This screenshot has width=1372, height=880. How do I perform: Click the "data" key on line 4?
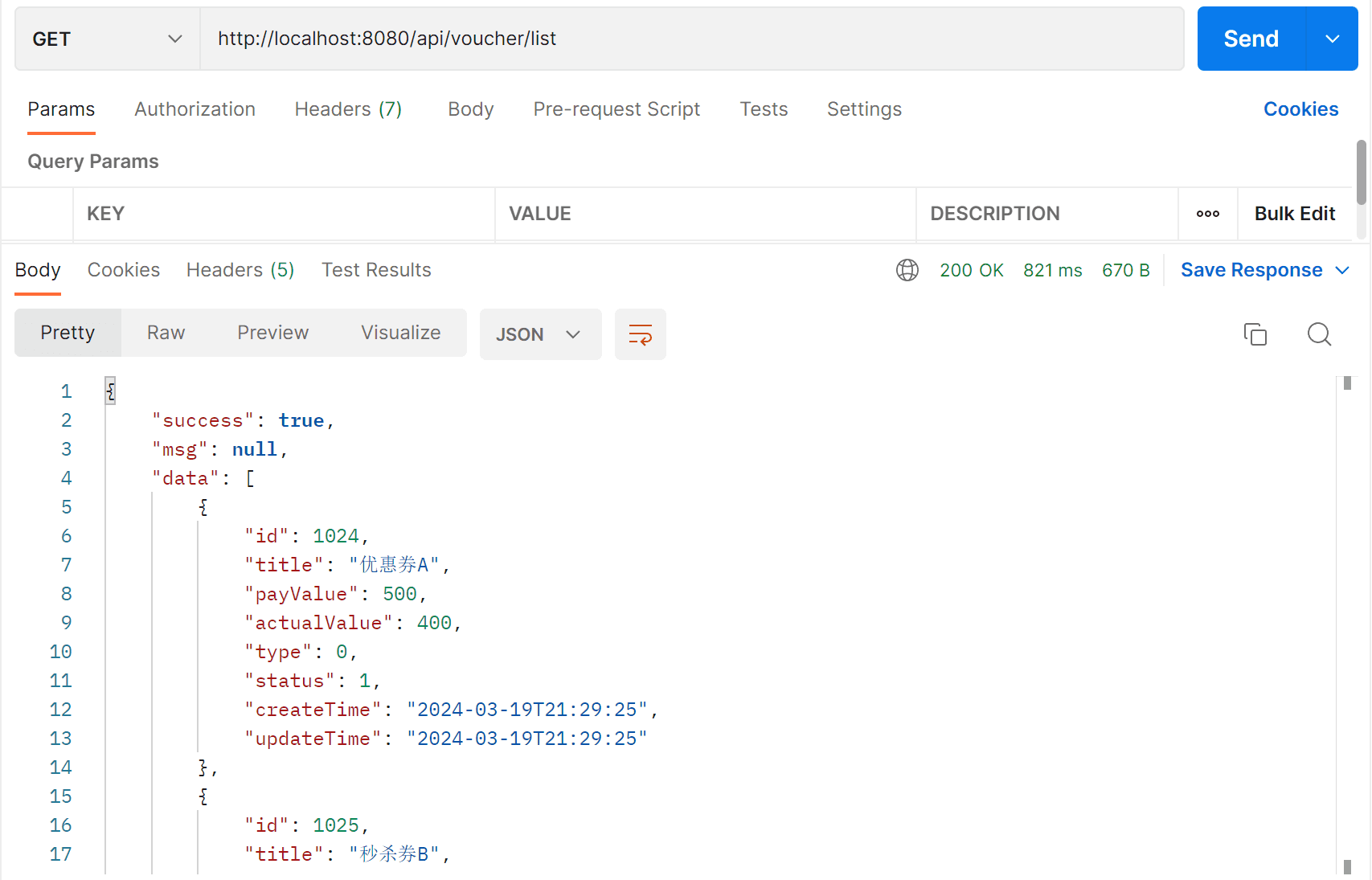tap(186, 478)
